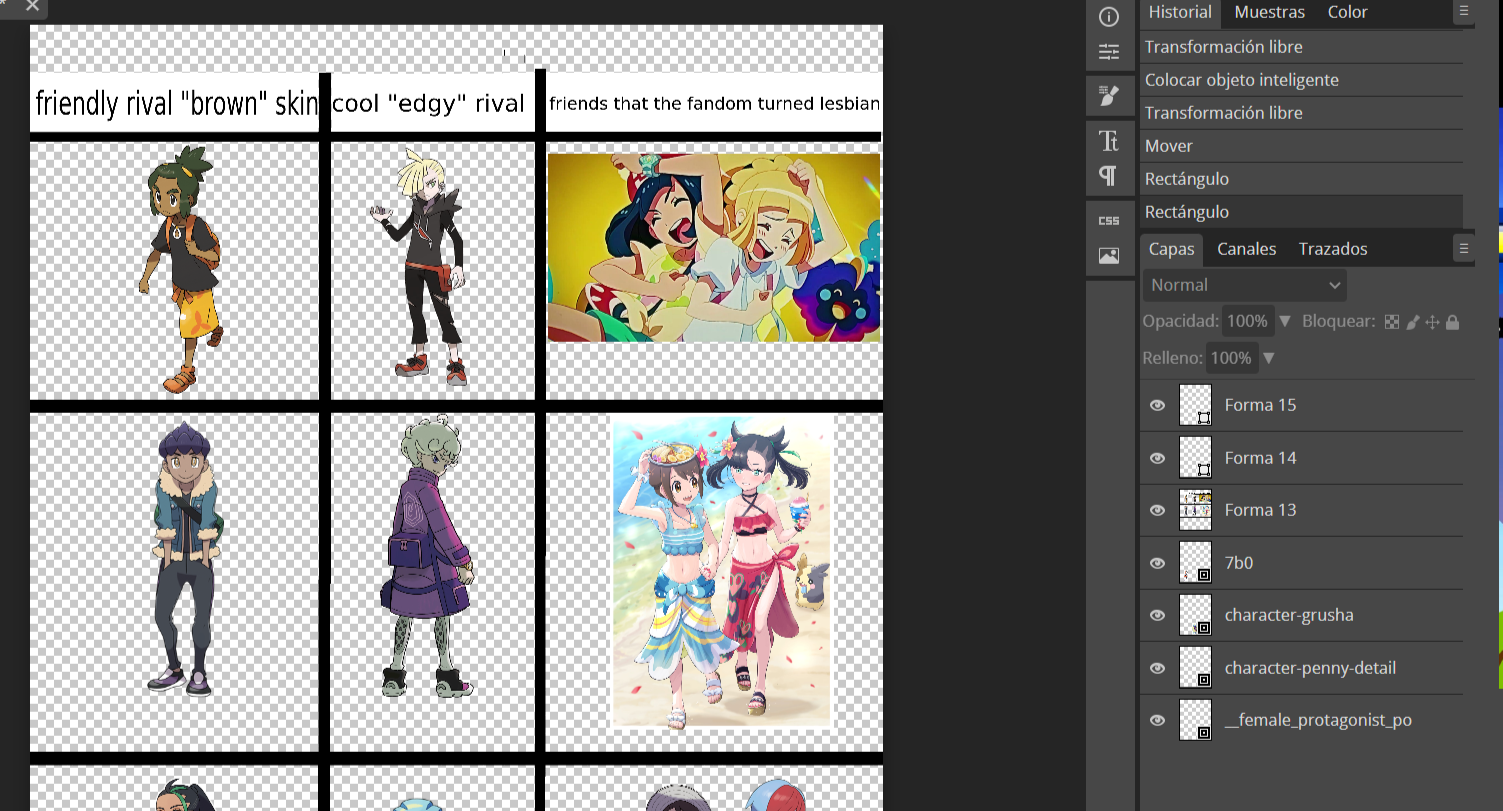Select the Colocar objeto inteligente history state
The height and width of the screenshot is (811, 1503).
click(x=1302, y=80)
